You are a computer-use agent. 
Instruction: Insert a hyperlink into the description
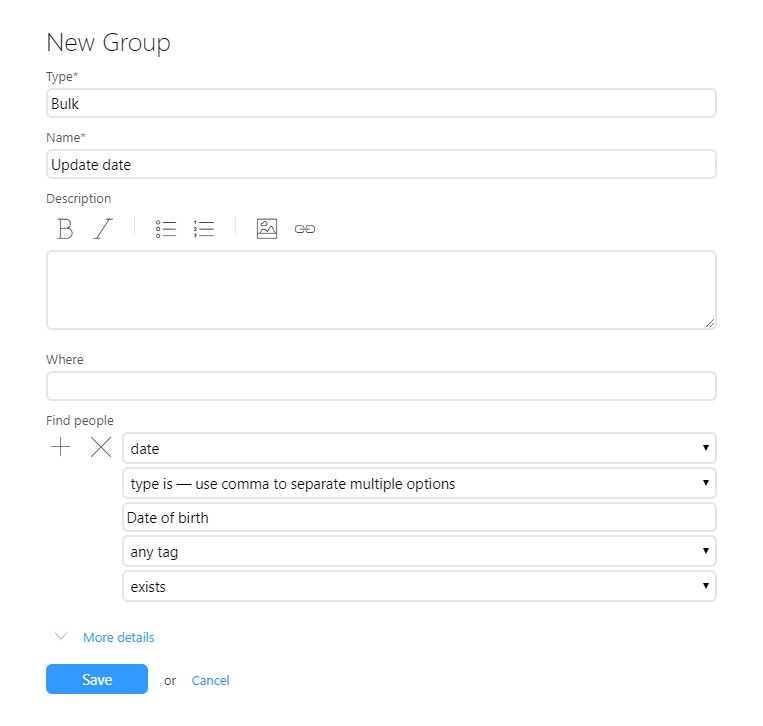coord(305,229)
